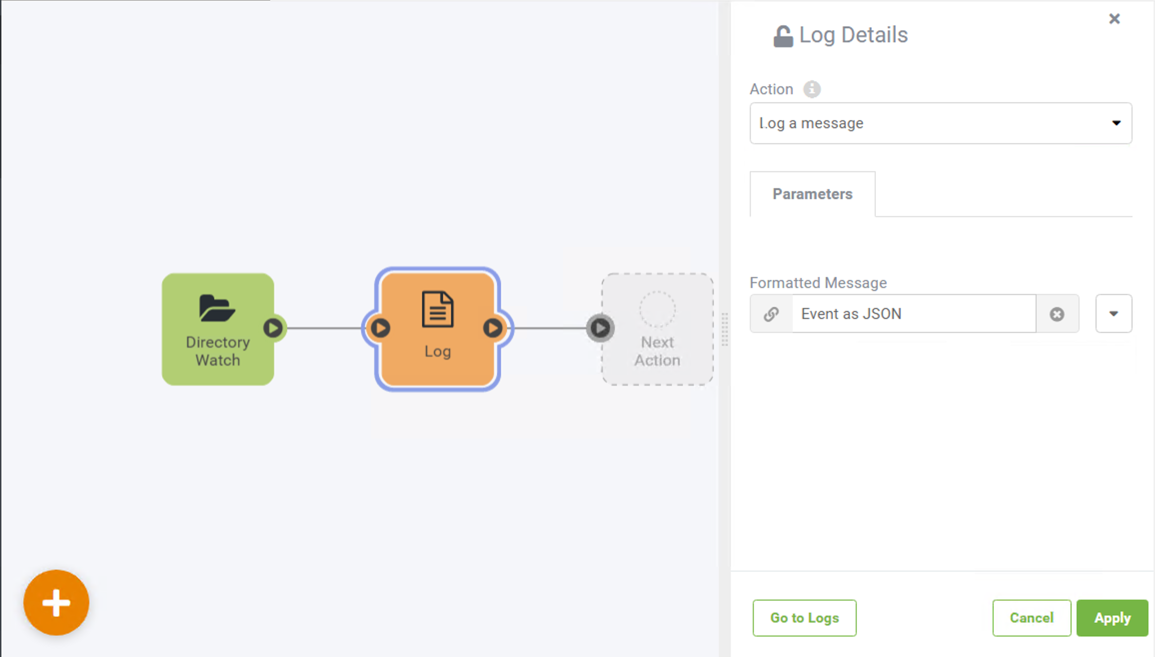This screenshot has height=657, width=1155.
Task: Click the Formatted Message input field
Action: tap(914, 314)
